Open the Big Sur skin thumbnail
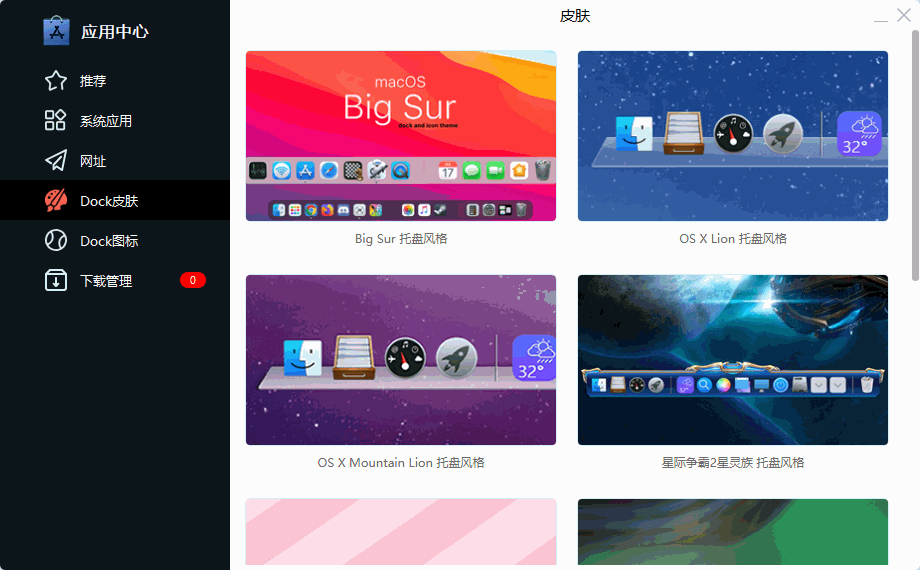 point(401,136)
